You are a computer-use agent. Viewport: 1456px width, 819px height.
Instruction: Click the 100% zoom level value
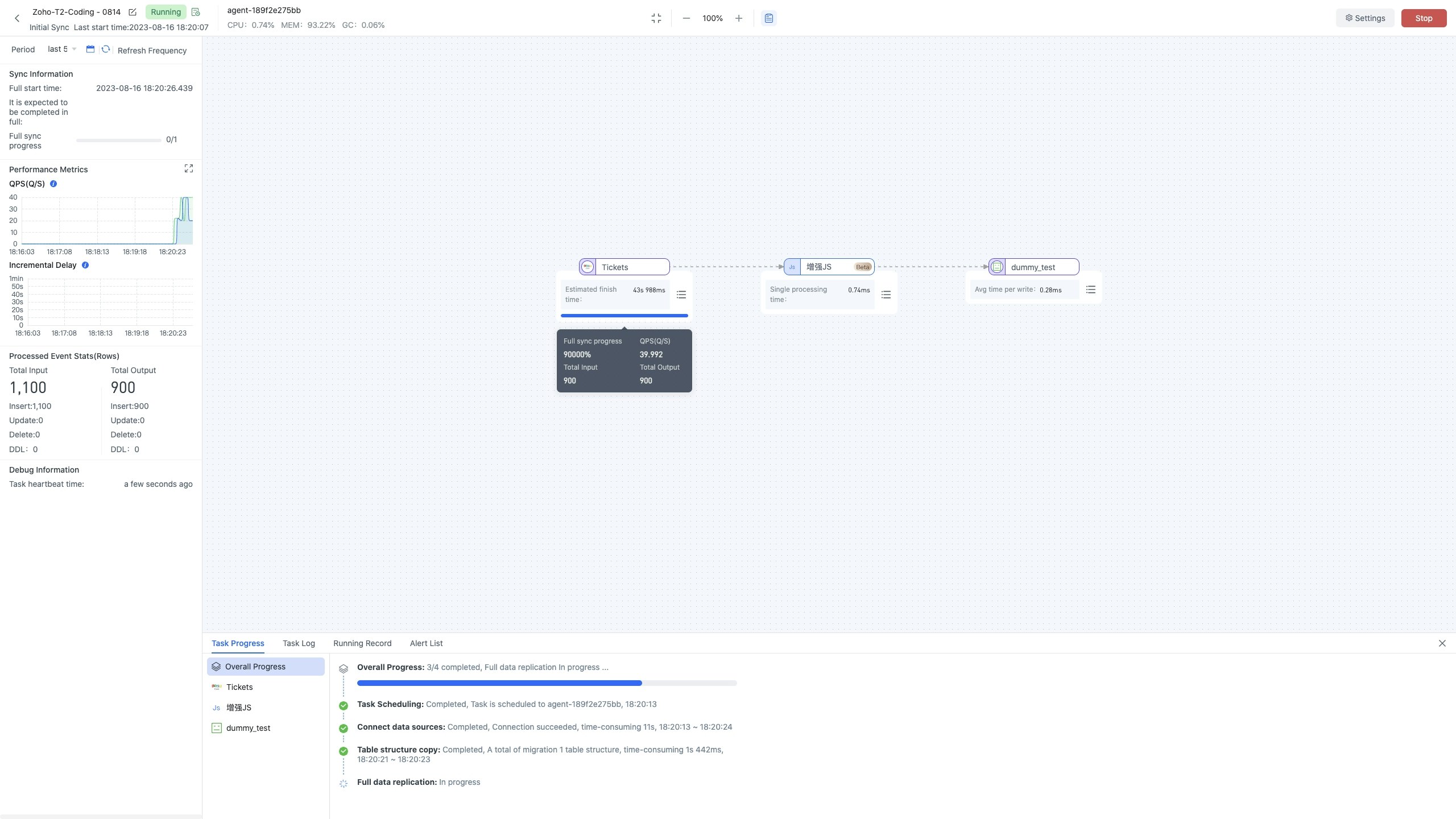click(713, 18)
